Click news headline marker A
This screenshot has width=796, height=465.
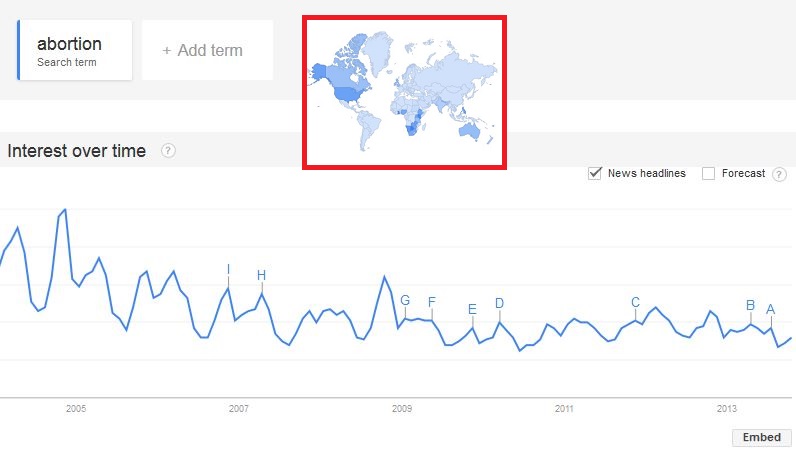[771, 309]
